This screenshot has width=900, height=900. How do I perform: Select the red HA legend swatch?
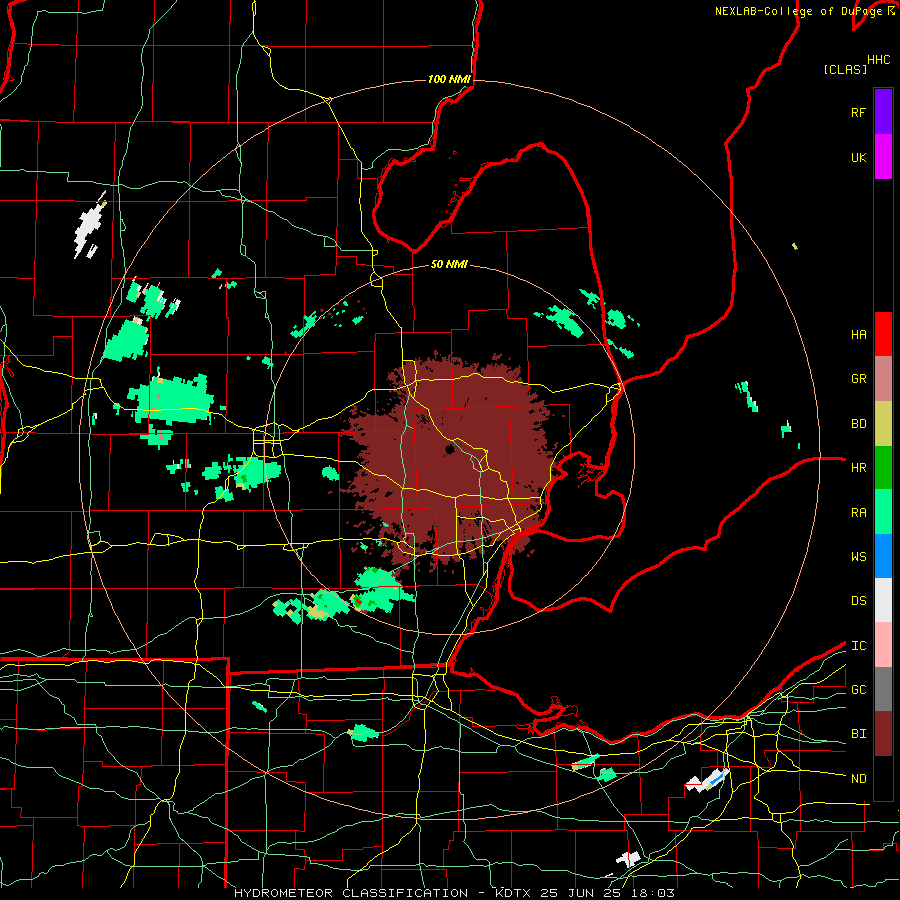click(883, 334)
